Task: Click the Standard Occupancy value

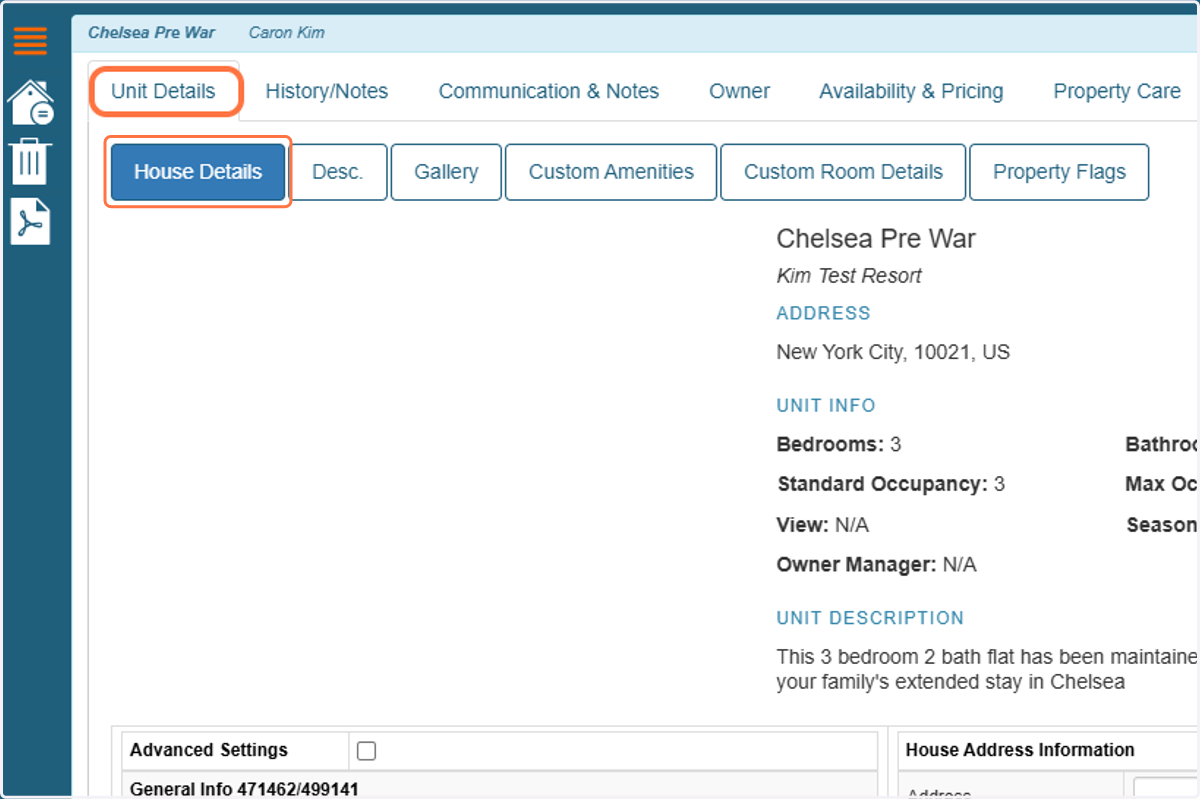Action: [x=999, y=484]
